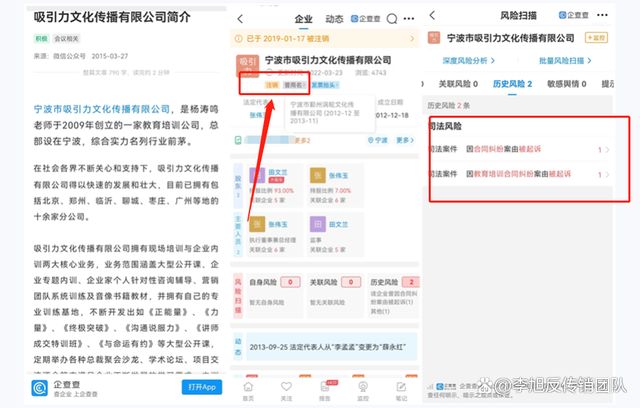640x408 pixels.
Task: Open 宁波市吸引力文化传播有限公司 link in article
Action: (102, 109)
